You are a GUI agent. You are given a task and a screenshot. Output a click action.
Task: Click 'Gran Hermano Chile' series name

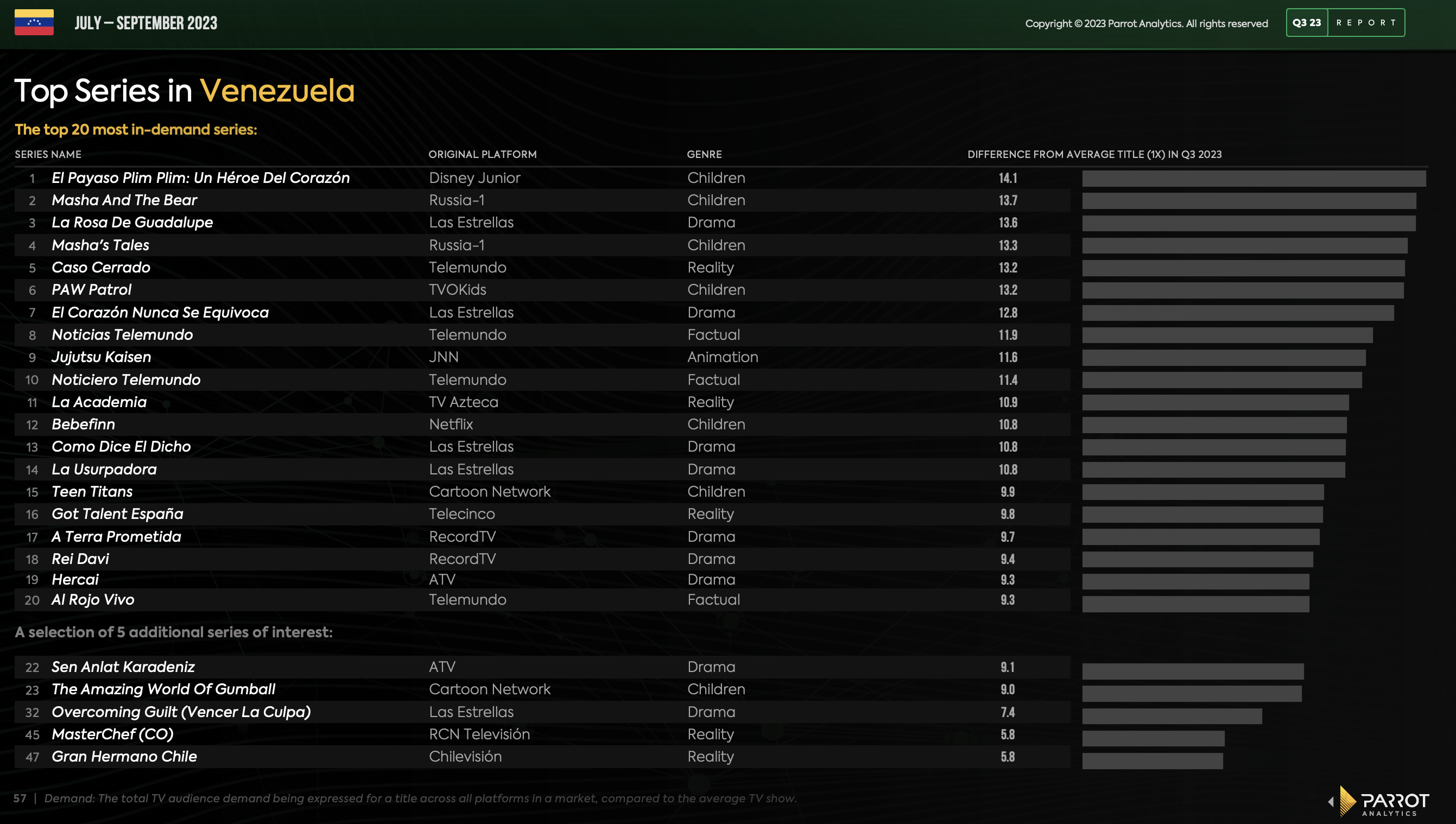124,757
